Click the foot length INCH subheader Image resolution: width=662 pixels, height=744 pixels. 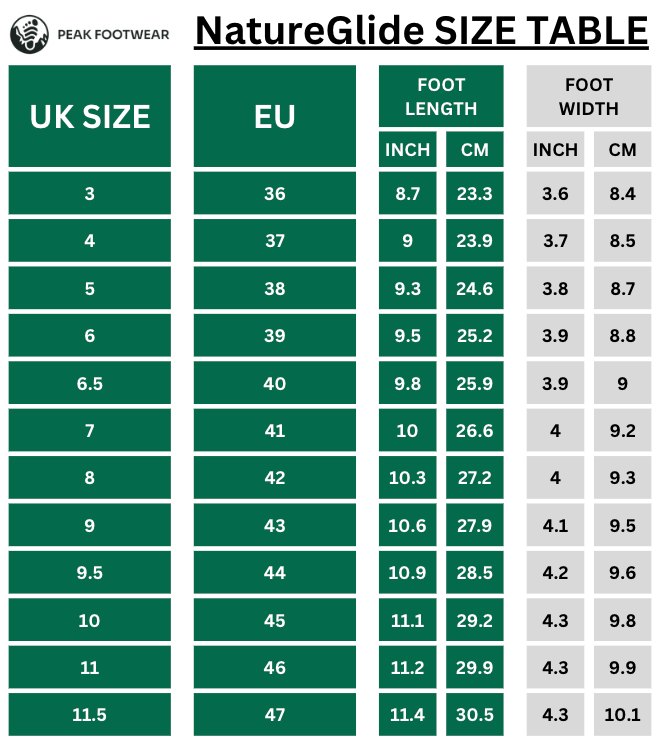408,150
